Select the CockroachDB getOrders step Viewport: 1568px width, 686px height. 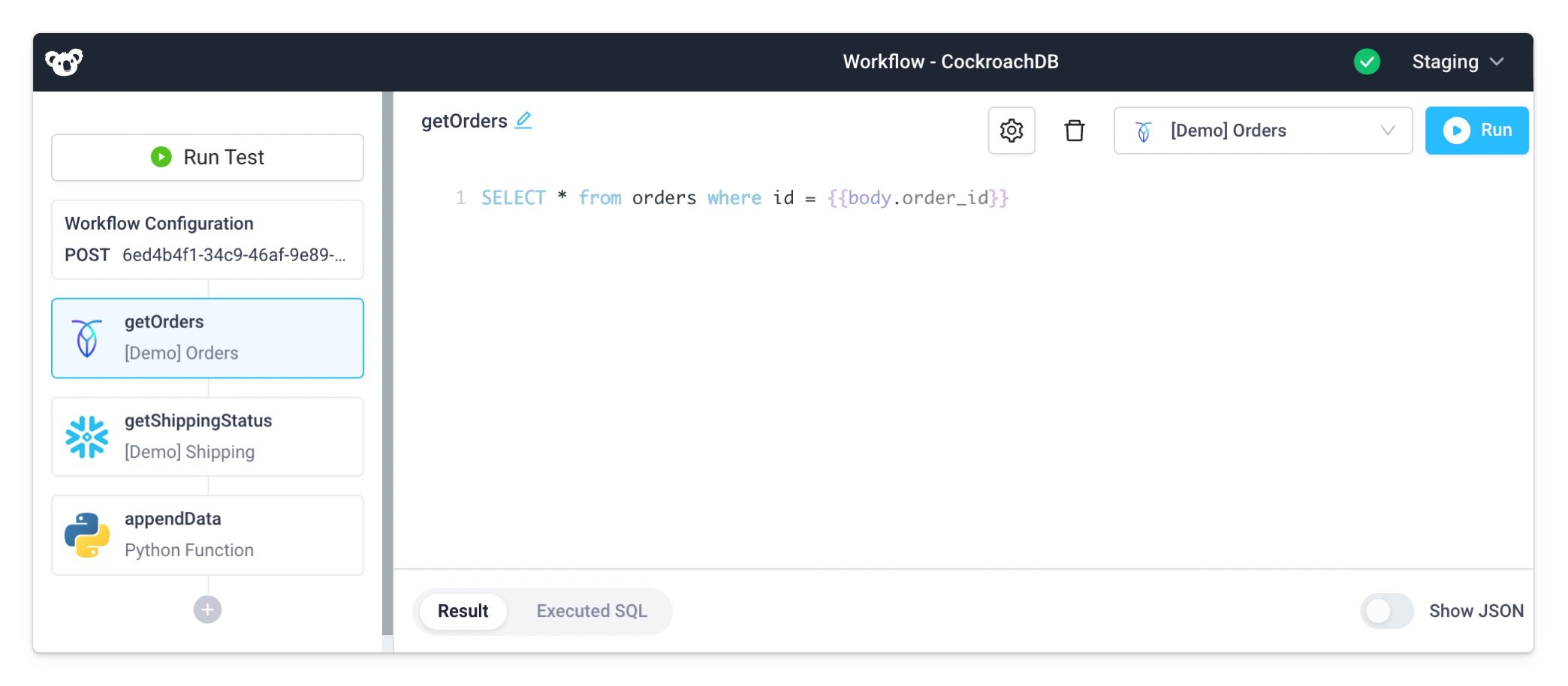point(207,338)
